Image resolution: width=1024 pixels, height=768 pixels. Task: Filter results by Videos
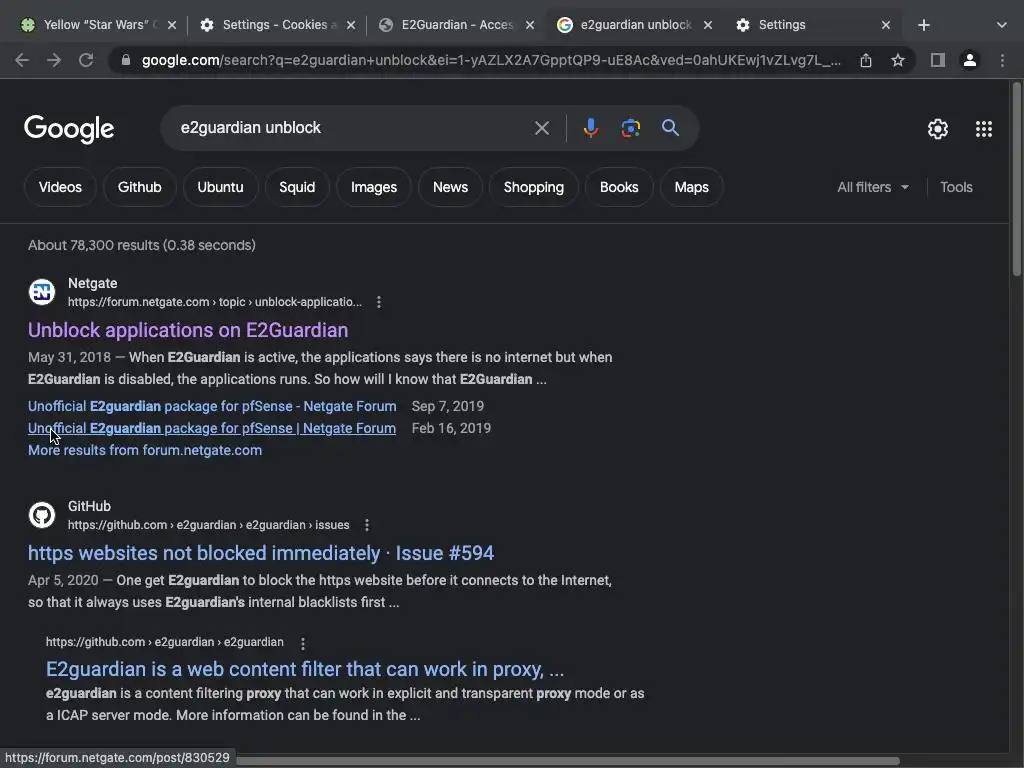pyautogui.click(x=60, y=187)
